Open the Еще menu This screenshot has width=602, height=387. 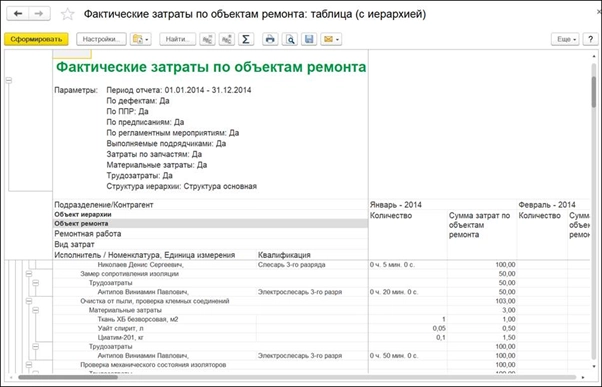tap(565, 39)
